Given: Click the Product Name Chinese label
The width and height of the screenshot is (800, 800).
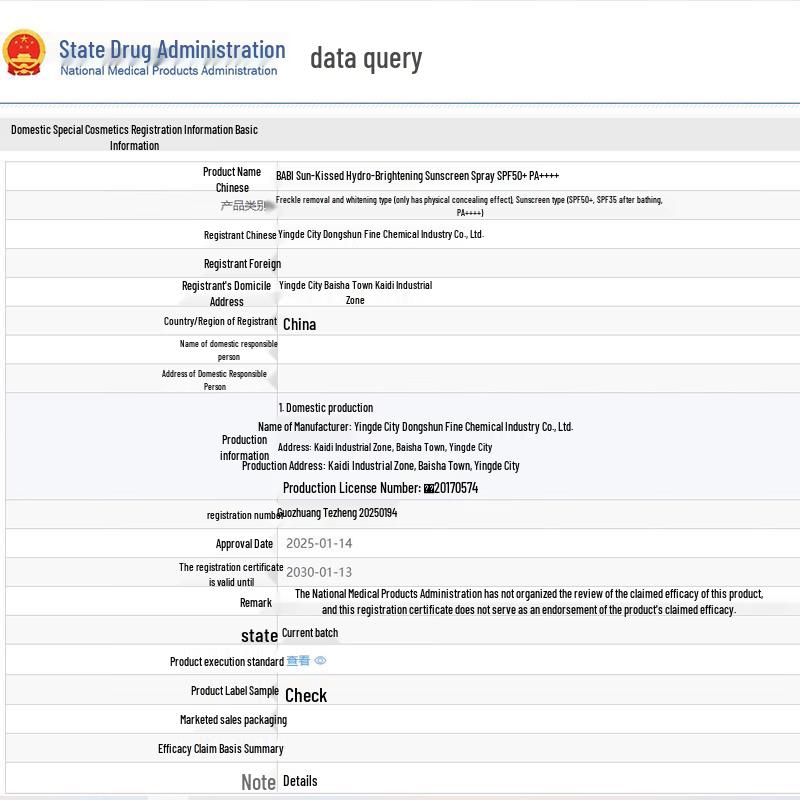Looking at the screenshot, I should coord(232,180).
